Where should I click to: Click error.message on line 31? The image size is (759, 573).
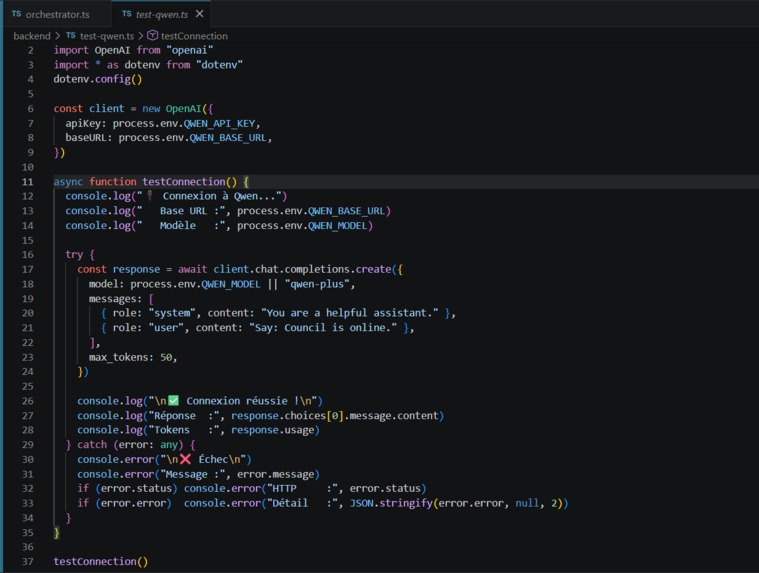(x=275, y=474)
